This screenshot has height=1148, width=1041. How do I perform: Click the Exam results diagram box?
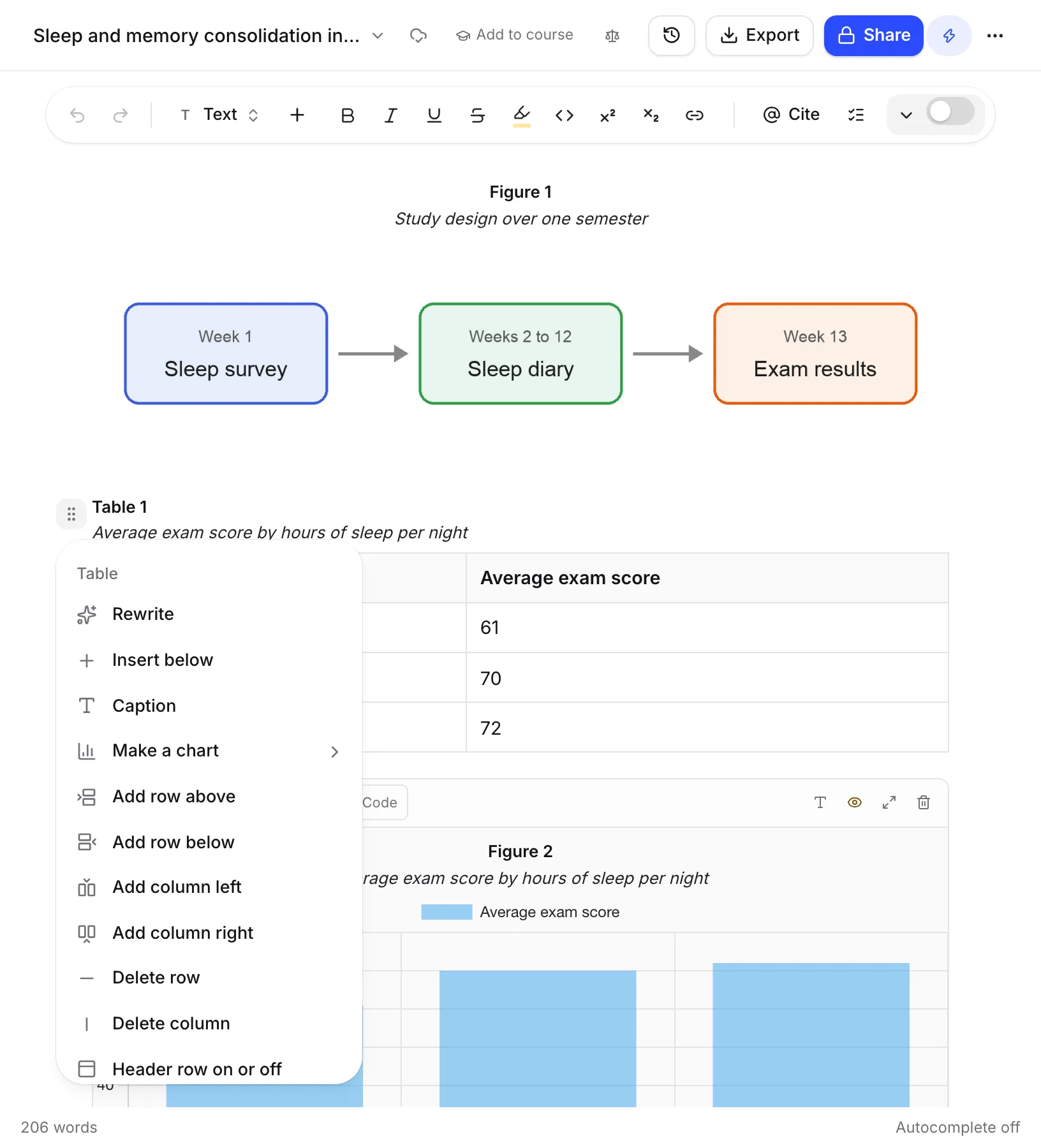[x=815, y=353]
